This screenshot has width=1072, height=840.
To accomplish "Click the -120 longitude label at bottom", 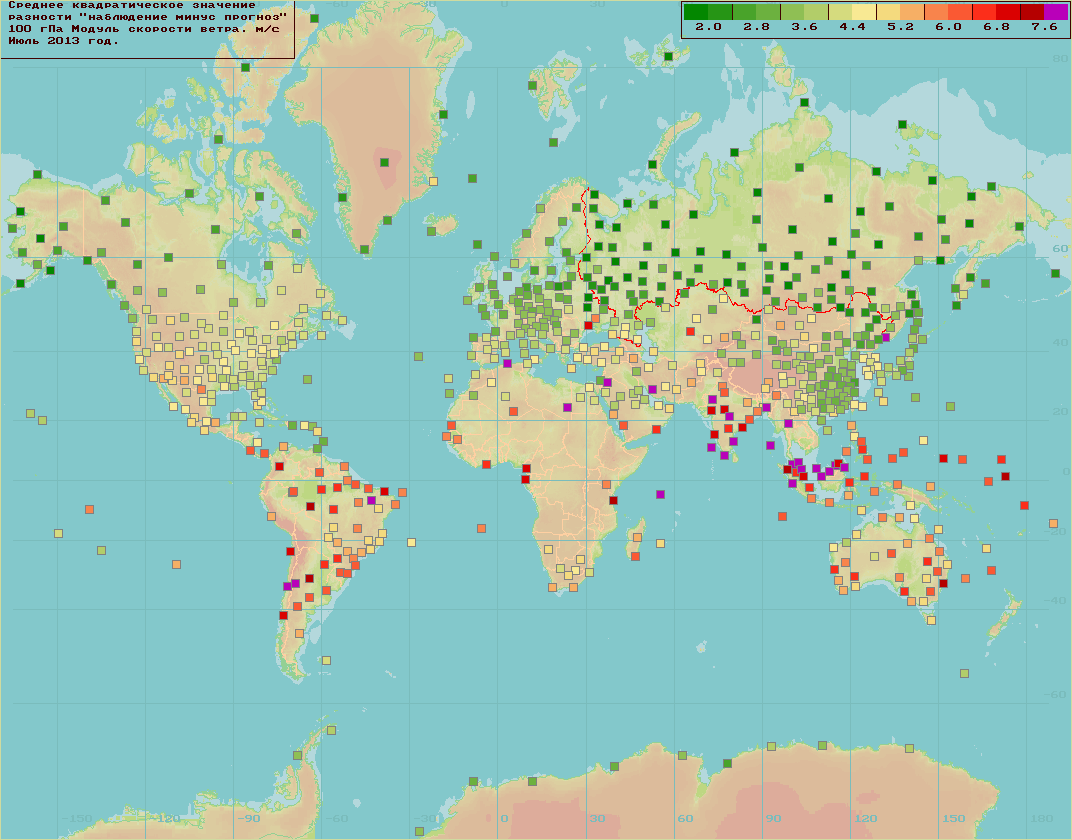I will point(166,818).
